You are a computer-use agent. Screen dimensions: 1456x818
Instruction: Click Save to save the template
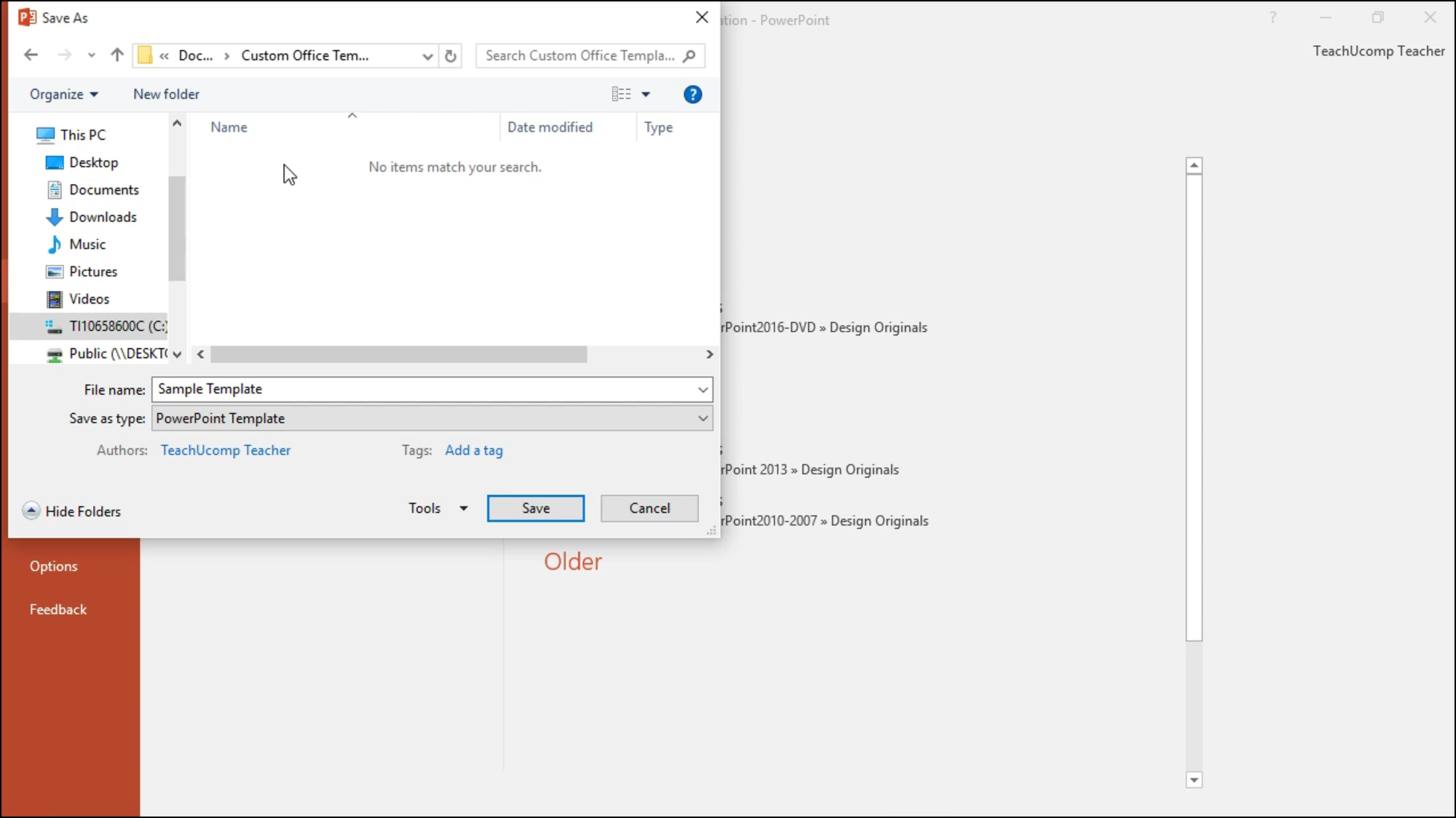[535, 507]
